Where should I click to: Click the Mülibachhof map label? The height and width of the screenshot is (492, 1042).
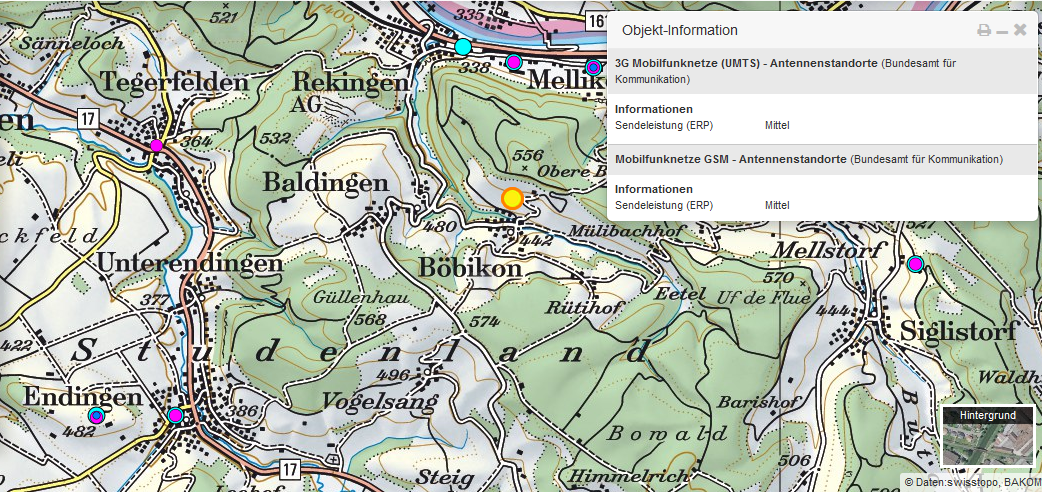tap(627, 231)
